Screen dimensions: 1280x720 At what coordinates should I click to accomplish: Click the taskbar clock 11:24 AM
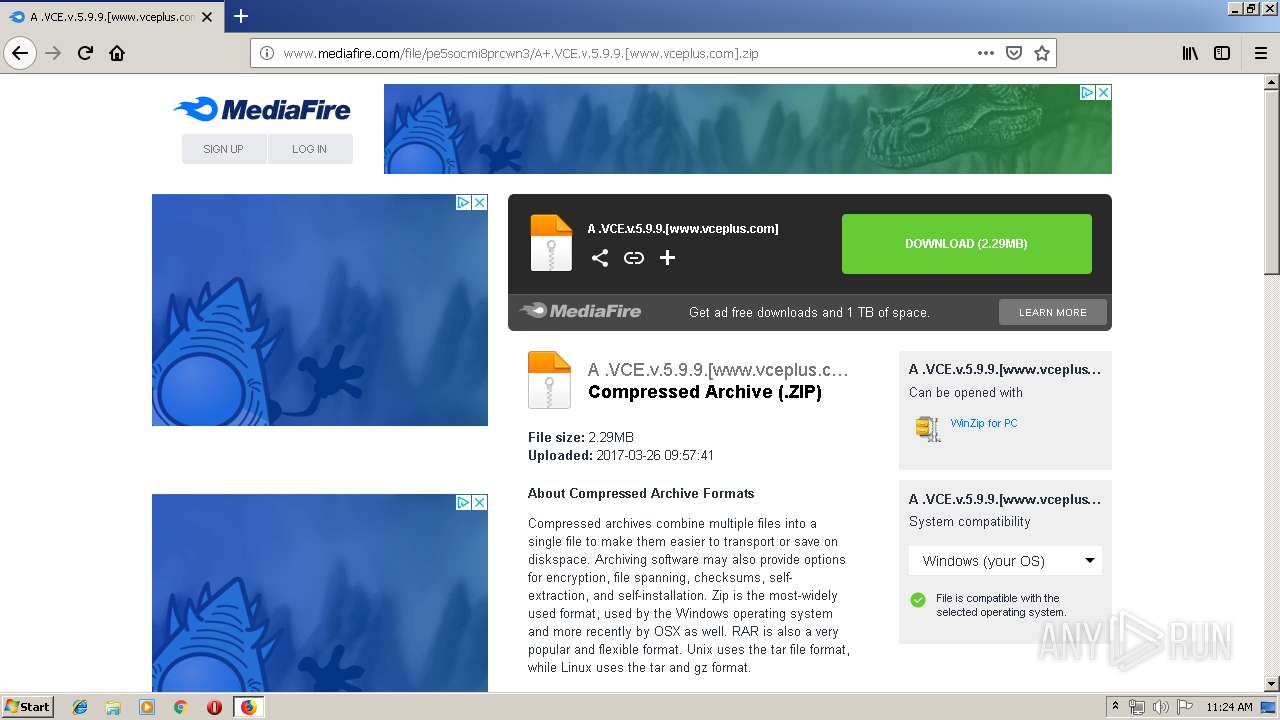pyautogui.click(x=1229, y=707)
